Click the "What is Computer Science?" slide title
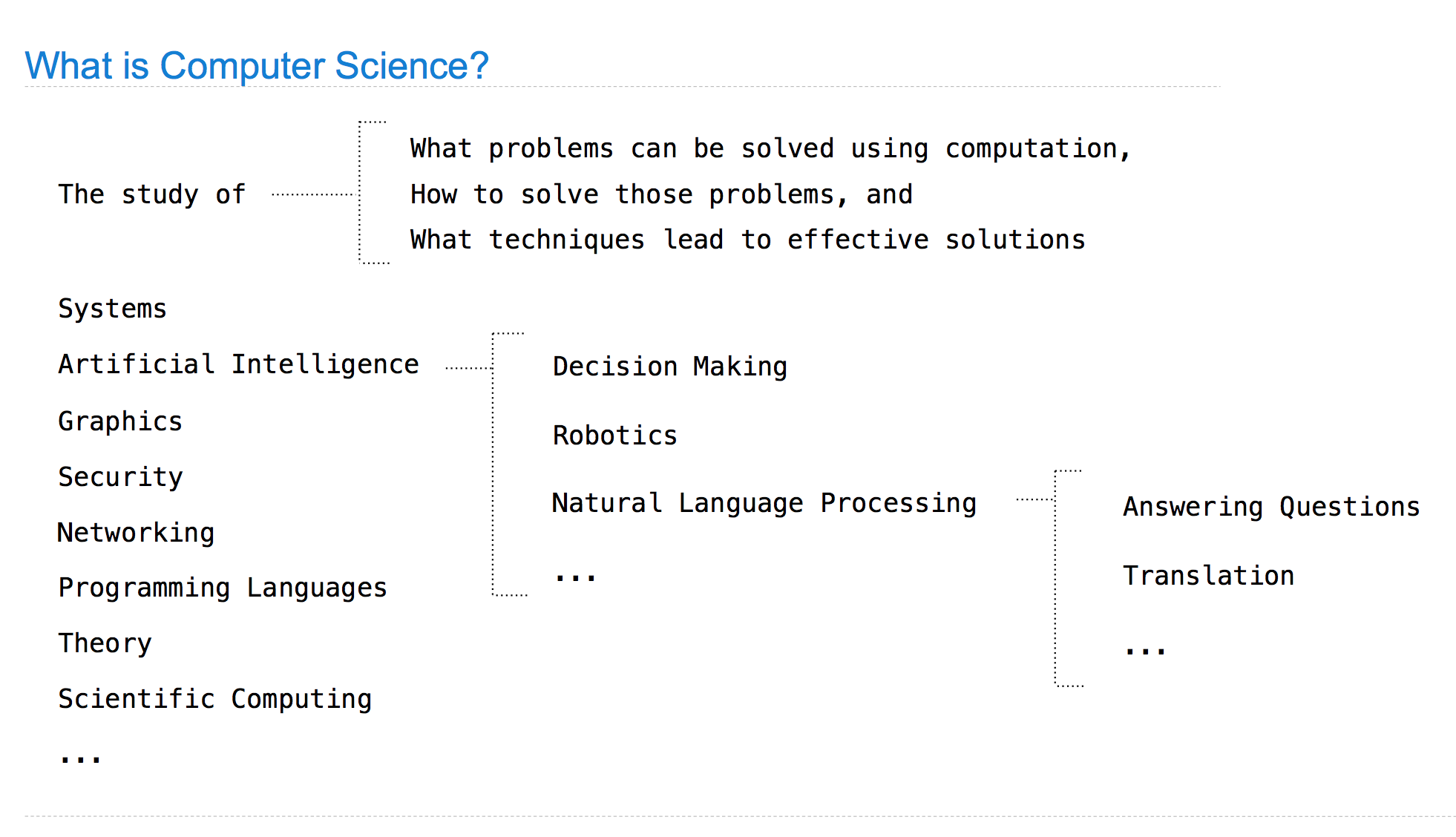This screenshot has width=1456, height=837. [257, 65]
